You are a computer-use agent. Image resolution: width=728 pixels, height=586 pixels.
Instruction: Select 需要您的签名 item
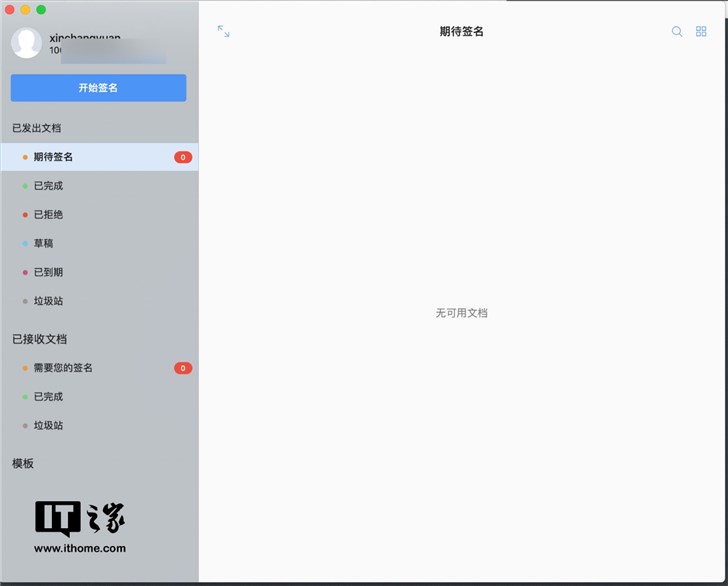63,368
